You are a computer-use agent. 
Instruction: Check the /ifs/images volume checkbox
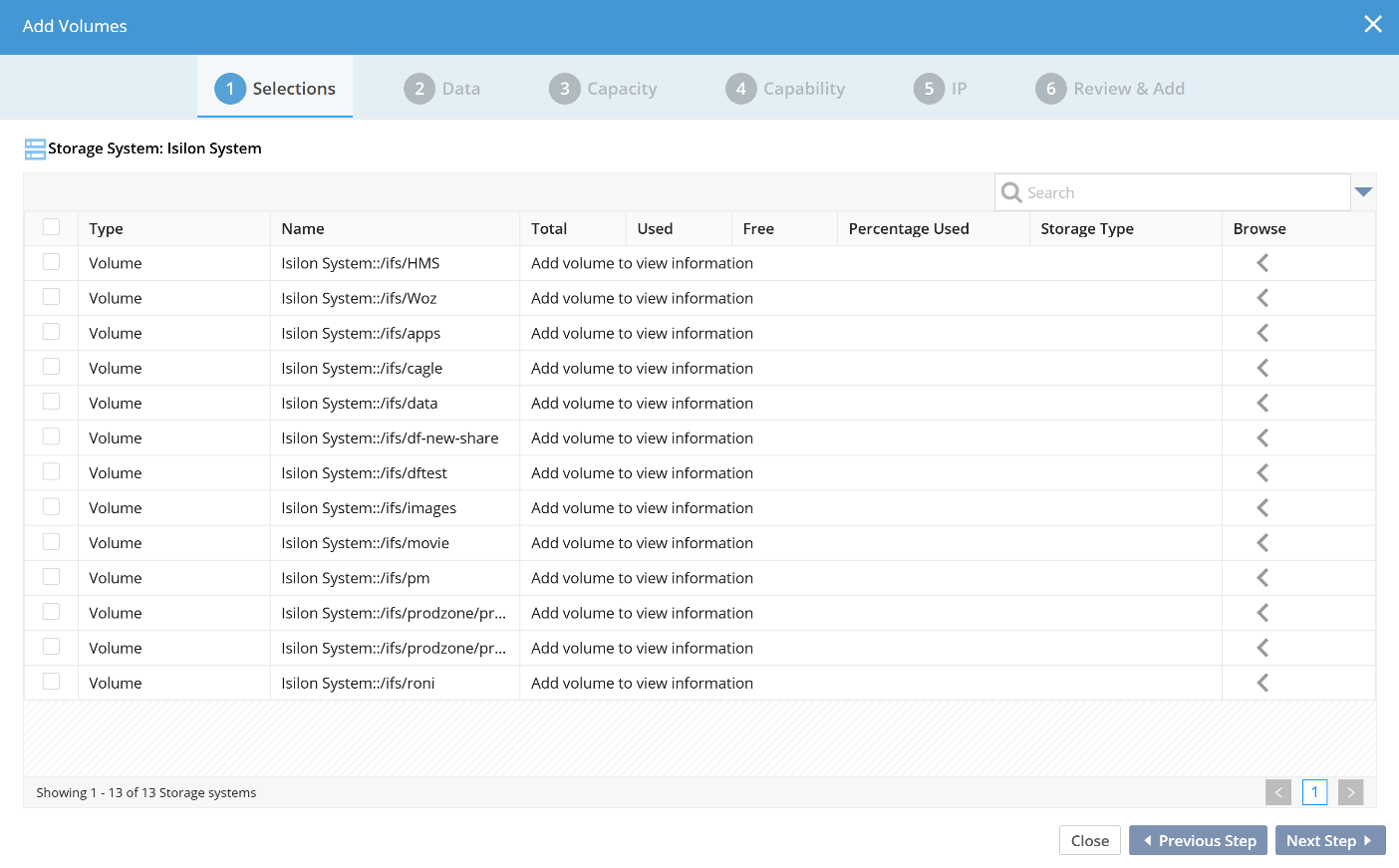[x=52, y=507]
